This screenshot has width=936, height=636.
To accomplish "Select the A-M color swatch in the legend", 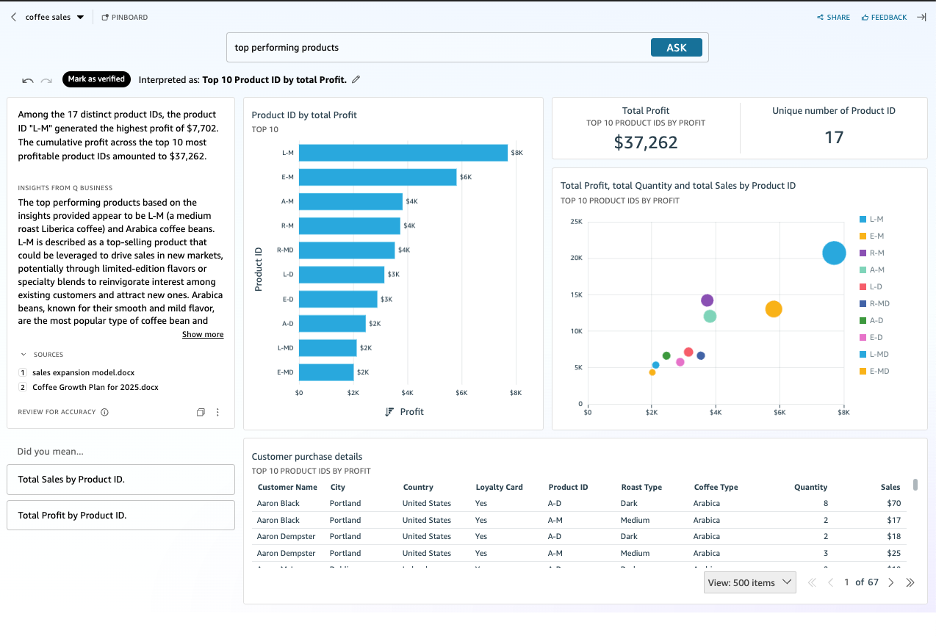I will tap(862, 269).
